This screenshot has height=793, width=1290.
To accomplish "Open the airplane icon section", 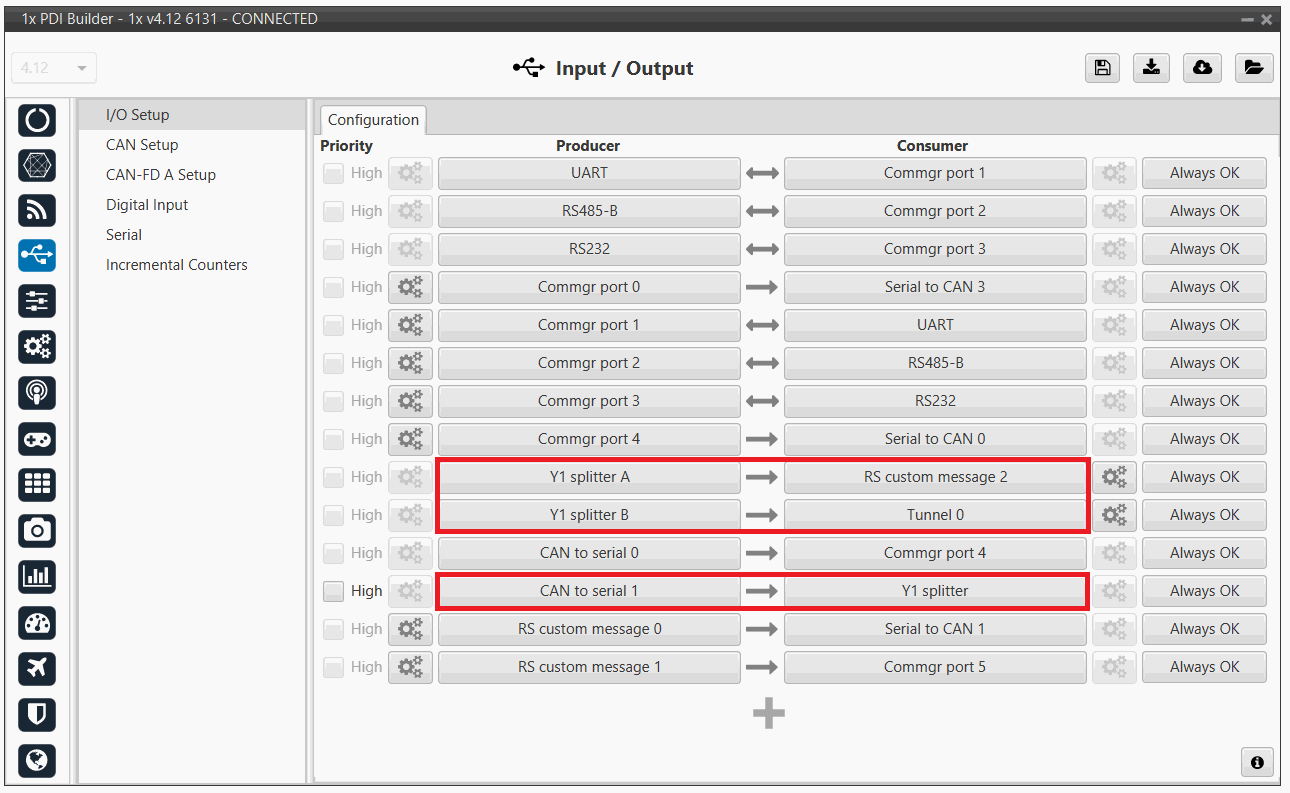I will click(37, 668).
